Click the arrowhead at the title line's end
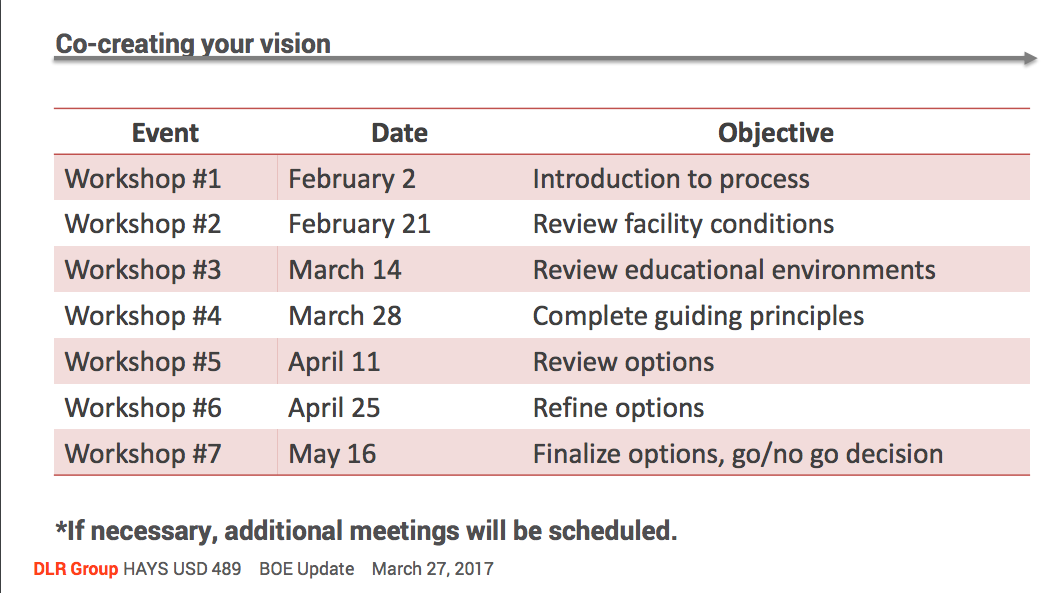The width and height of the screenshot is (1057, 593). pyautogui.click(x=1030, y=60)
